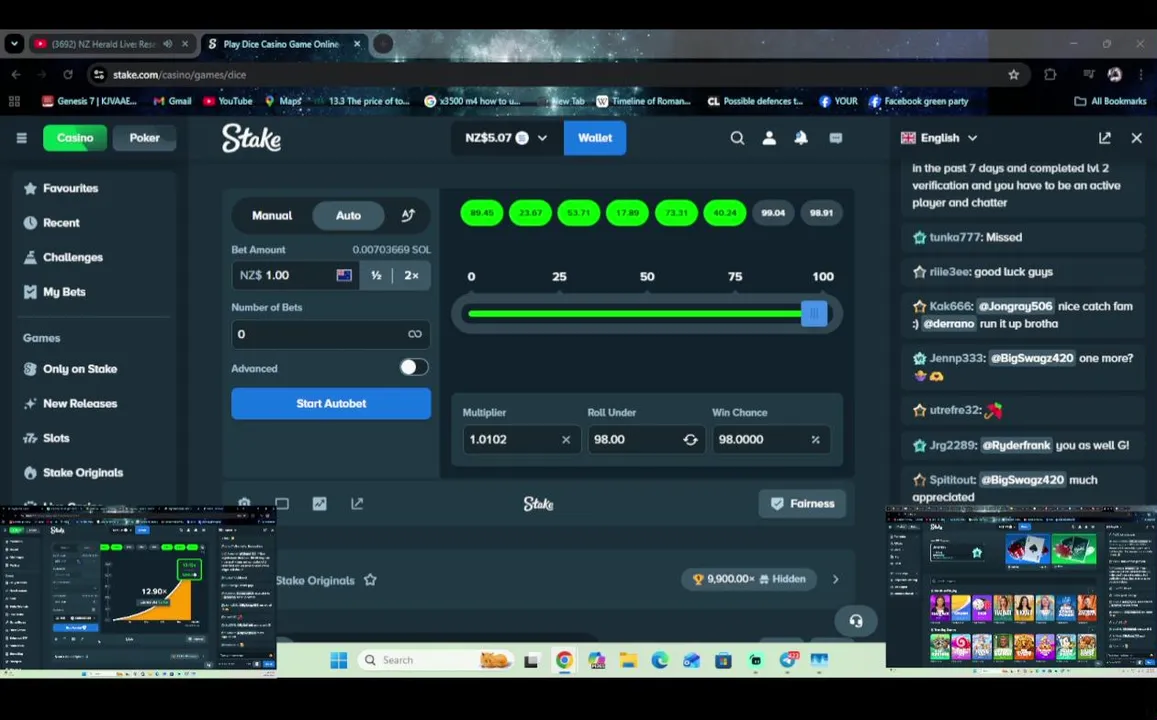
Task: Expand the arrow beside 9,900.00× Hidden
Action: pos(835,579)
